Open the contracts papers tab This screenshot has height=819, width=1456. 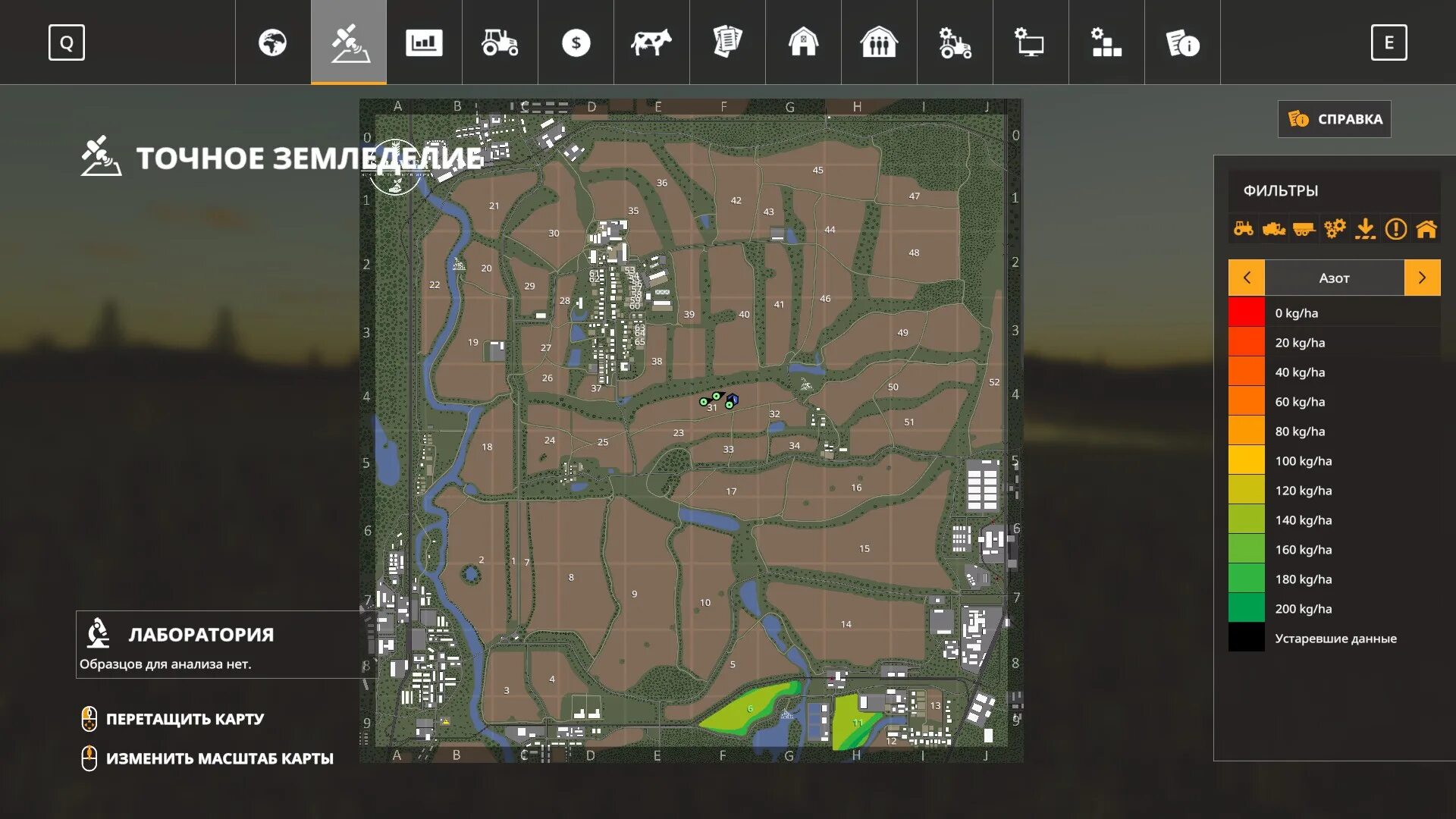coord(727,42)
